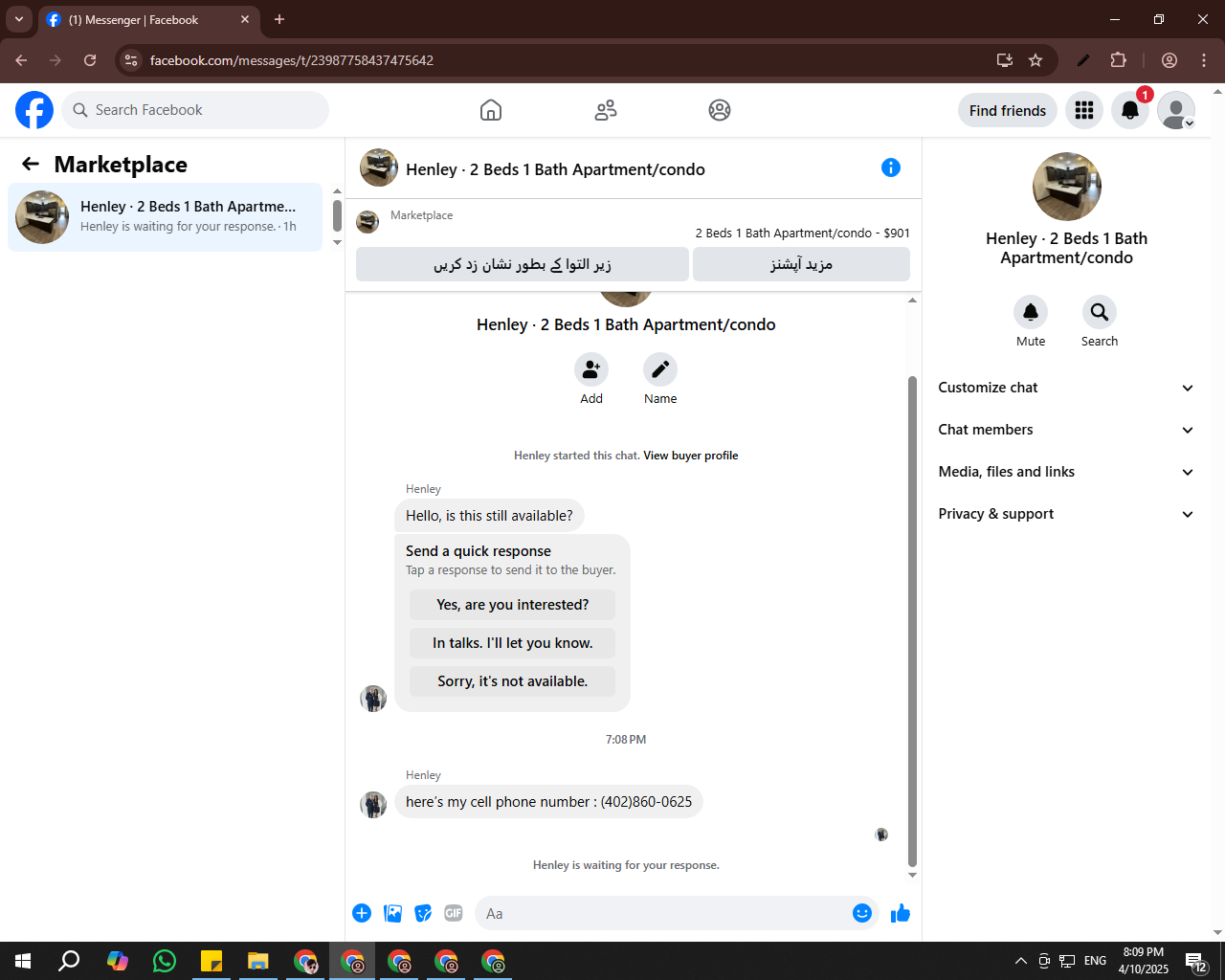Screen dimensions: 1225x980
Task: Edit the chat name with pencil icon
Action: click(660, 369)
